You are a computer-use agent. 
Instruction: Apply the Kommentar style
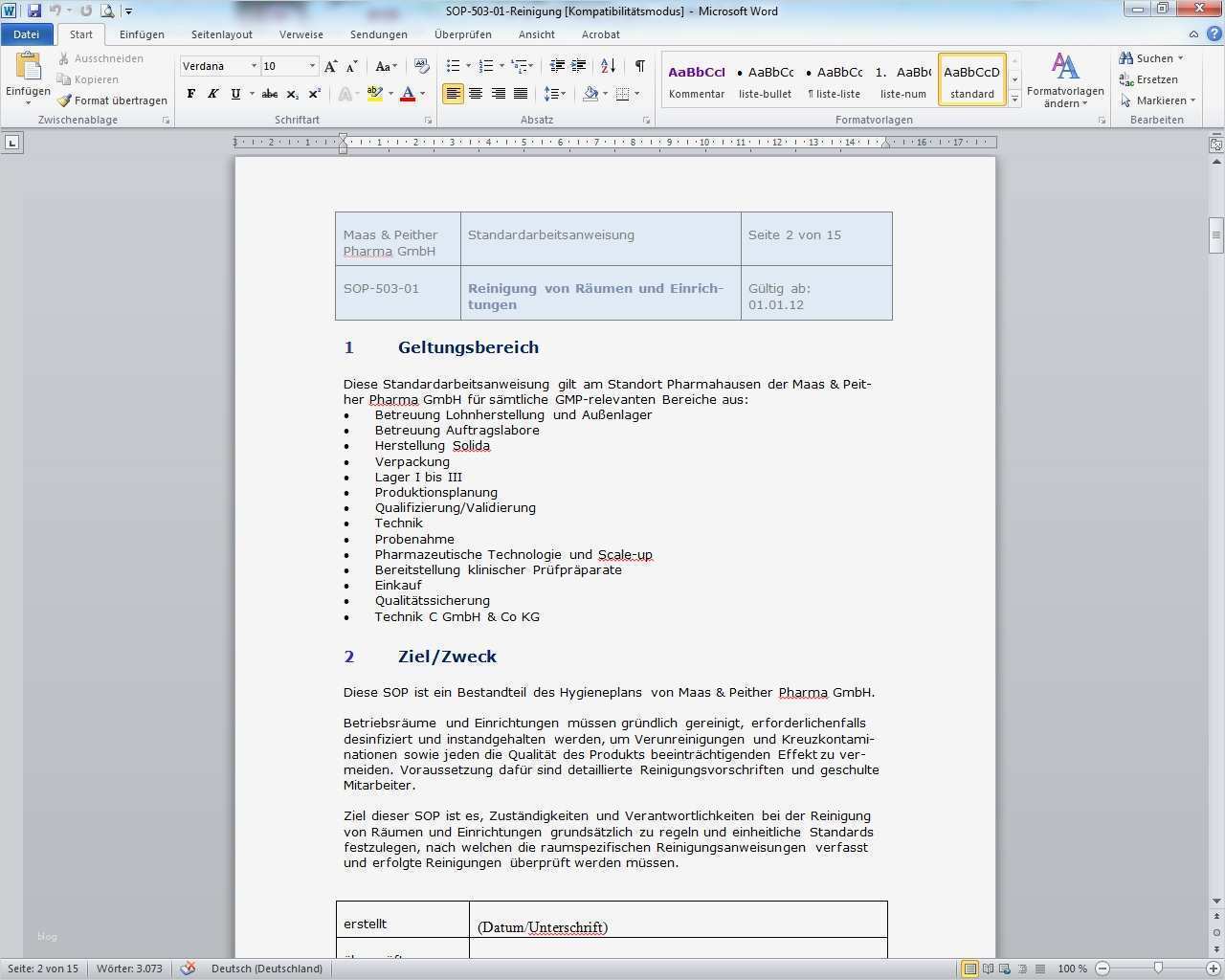[x=697, y=80]
